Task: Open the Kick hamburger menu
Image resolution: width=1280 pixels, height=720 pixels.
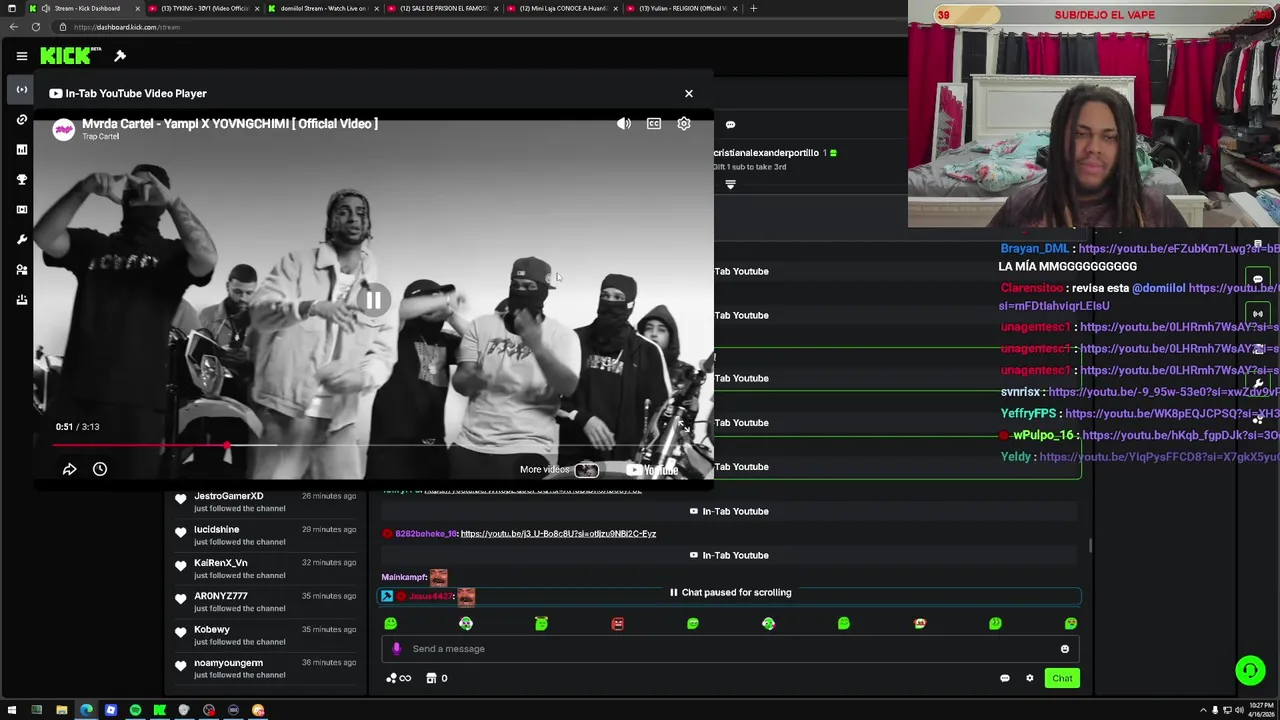Action: pyautogui.click(x=21, y=56)
